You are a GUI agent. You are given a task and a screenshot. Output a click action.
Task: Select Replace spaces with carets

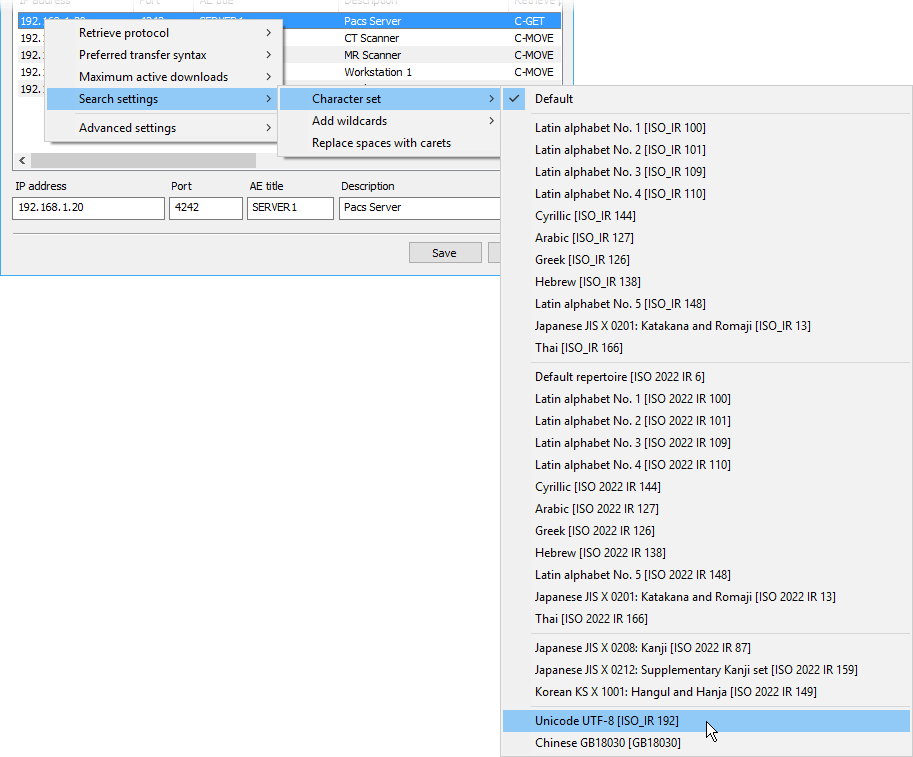[380, 143]
